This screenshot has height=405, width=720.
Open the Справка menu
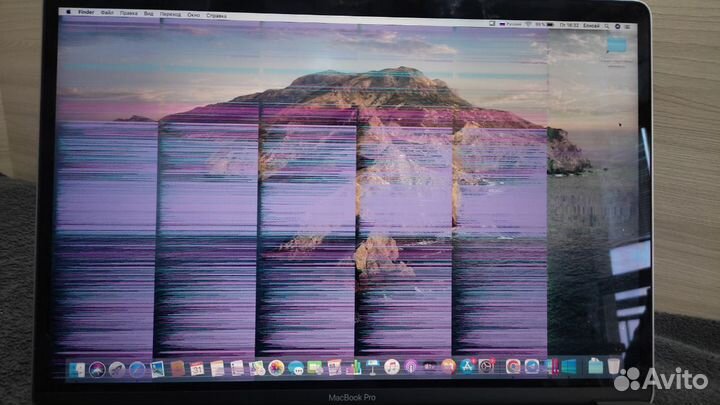[x=216, y=16]
